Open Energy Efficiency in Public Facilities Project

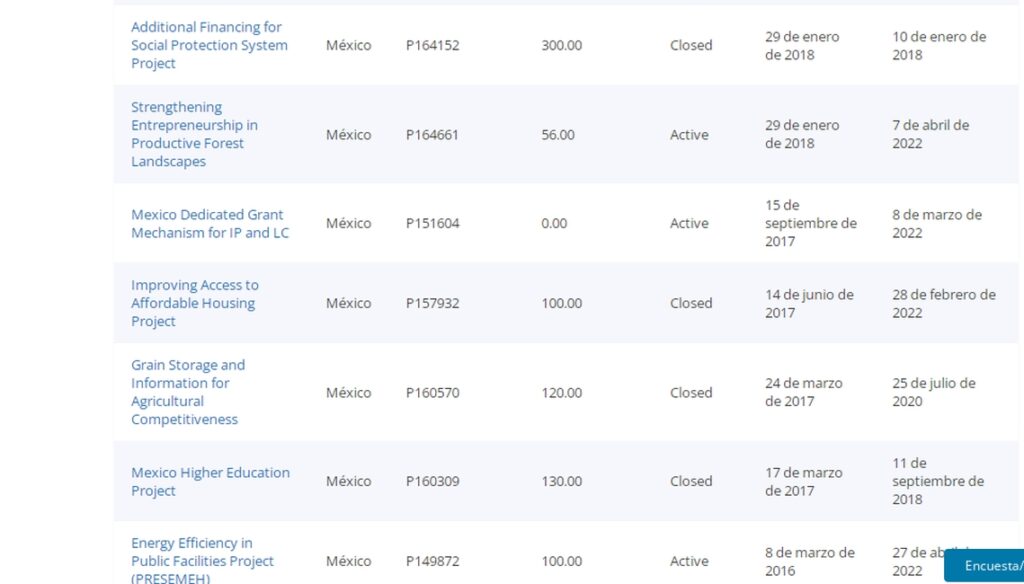click(x=202, y=560)
